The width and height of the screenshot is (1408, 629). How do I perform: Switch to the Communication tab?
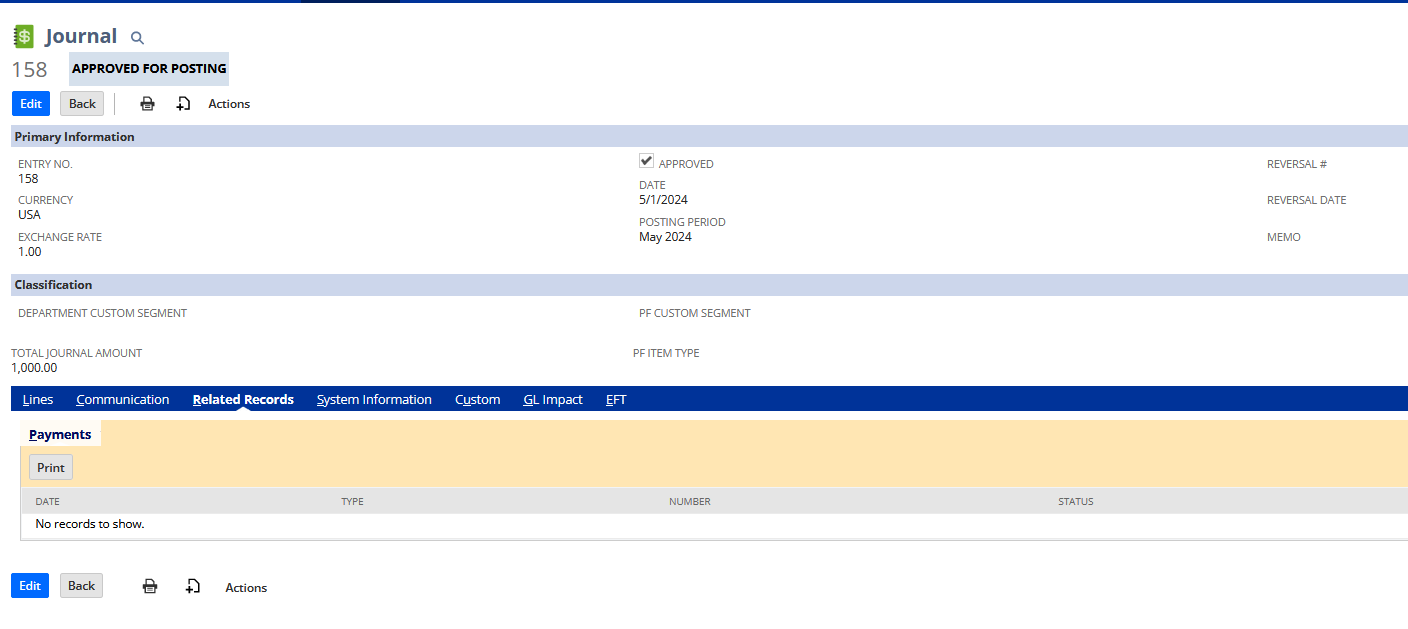[123, 399]
